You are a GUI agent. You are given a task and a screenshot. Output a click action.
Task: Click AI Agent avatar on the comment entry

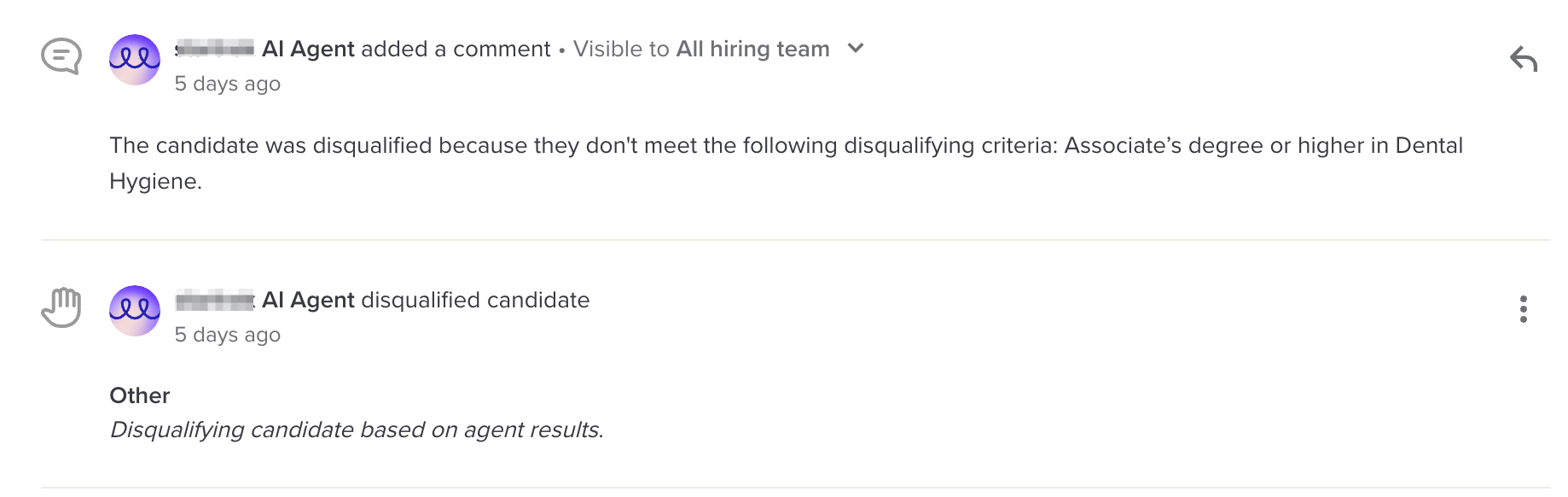click(x=135, y=60)
